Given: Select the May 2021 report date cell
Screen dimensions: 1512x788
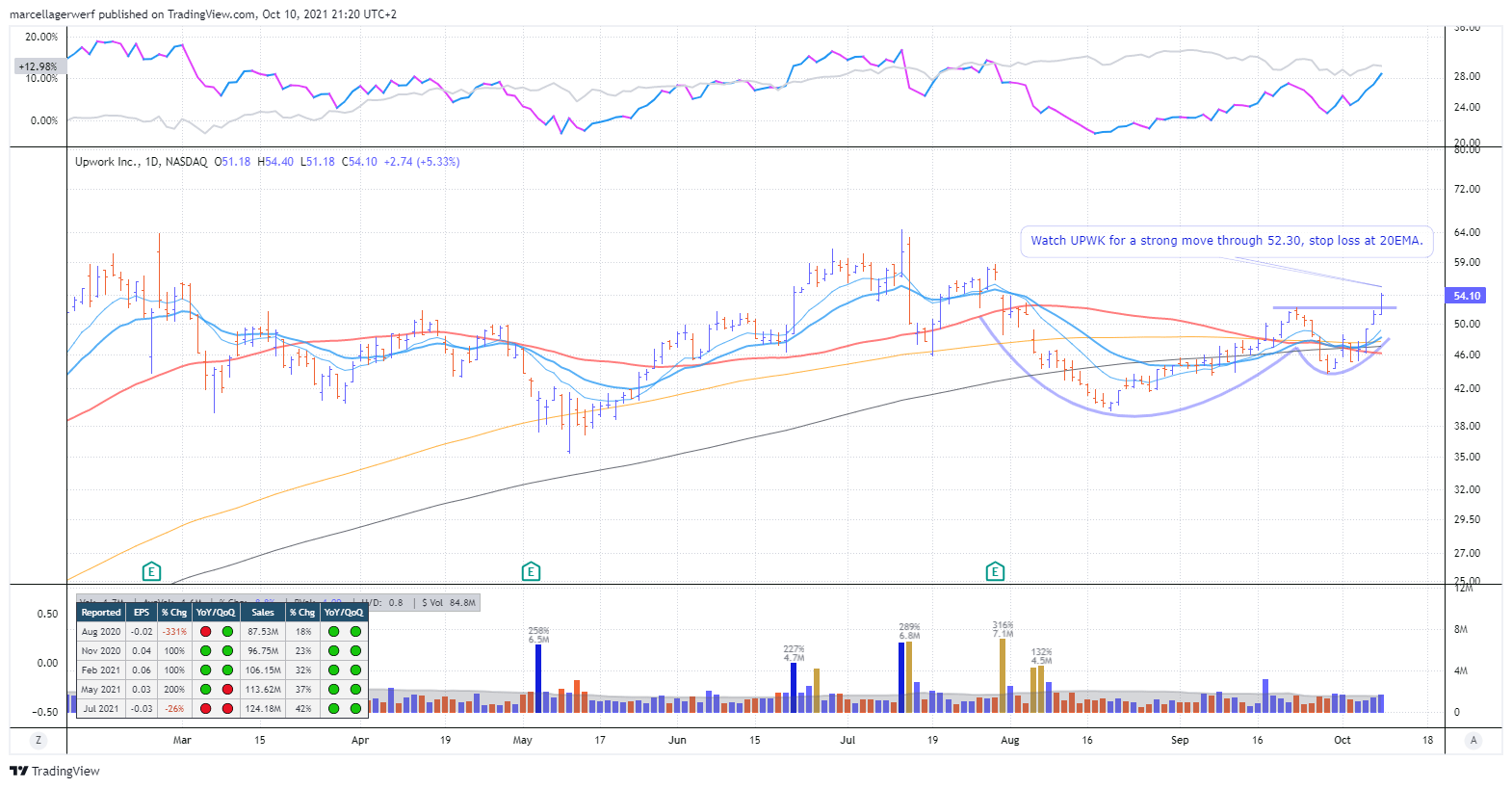Looking at the screenshot, I should point(101,690).
